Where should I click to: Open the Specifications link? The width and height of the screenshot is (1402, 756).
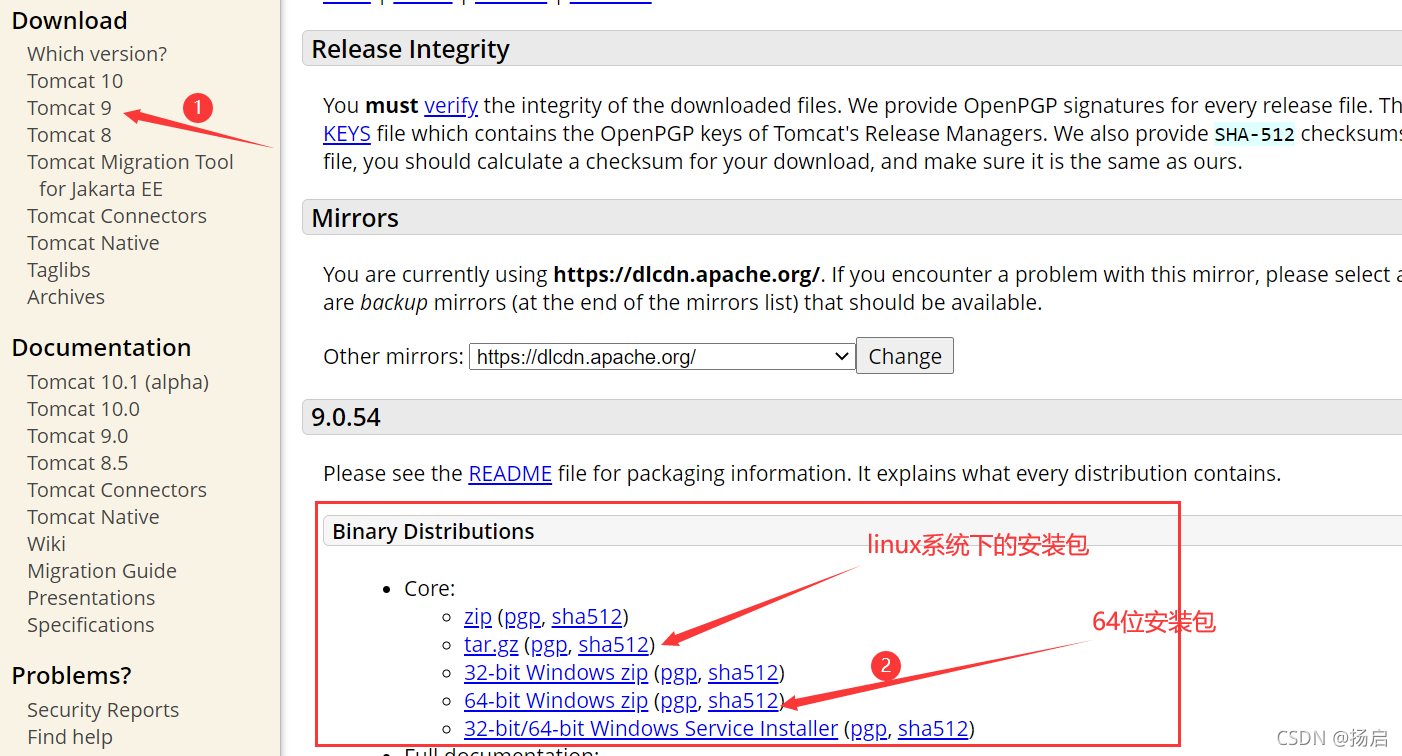pos(91,625)
